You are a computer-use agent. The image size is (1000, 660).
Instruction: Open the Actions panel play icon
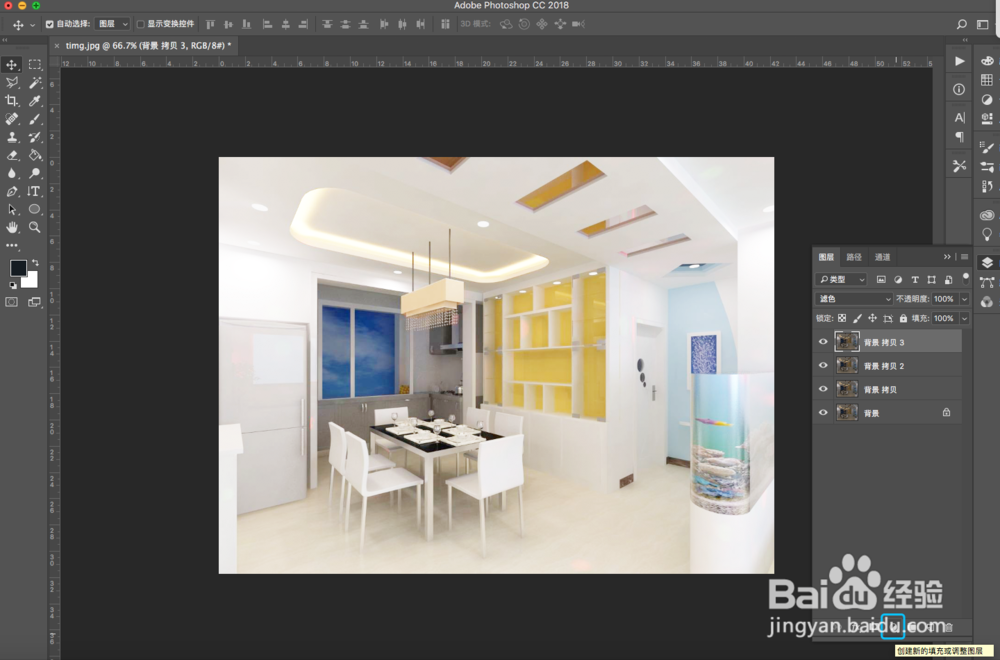click(x=959, y=61)
